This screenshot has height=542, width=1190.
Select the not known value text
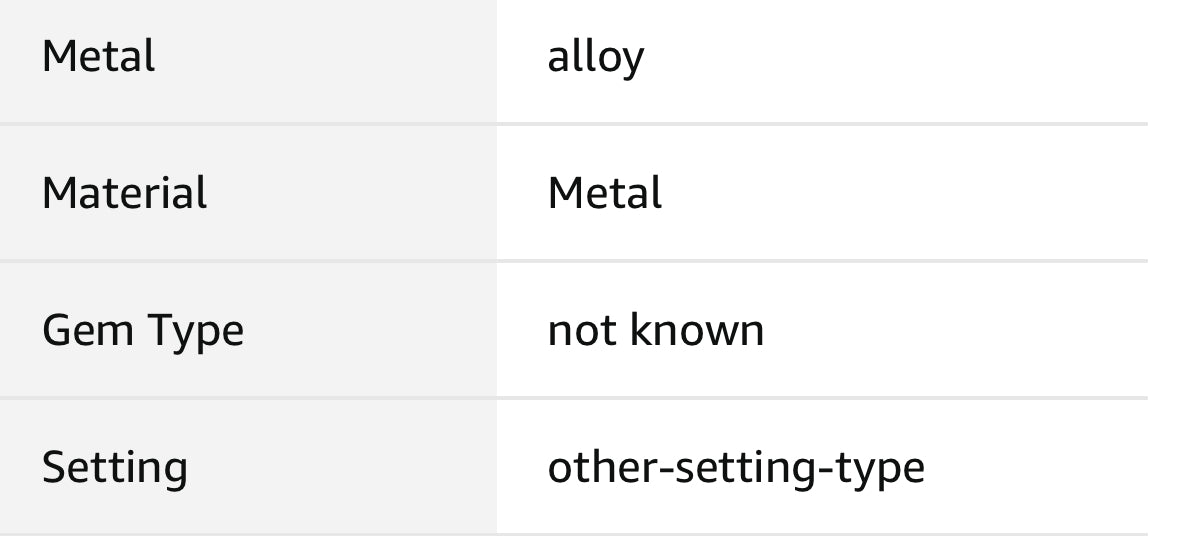click(x=655, y=330)
